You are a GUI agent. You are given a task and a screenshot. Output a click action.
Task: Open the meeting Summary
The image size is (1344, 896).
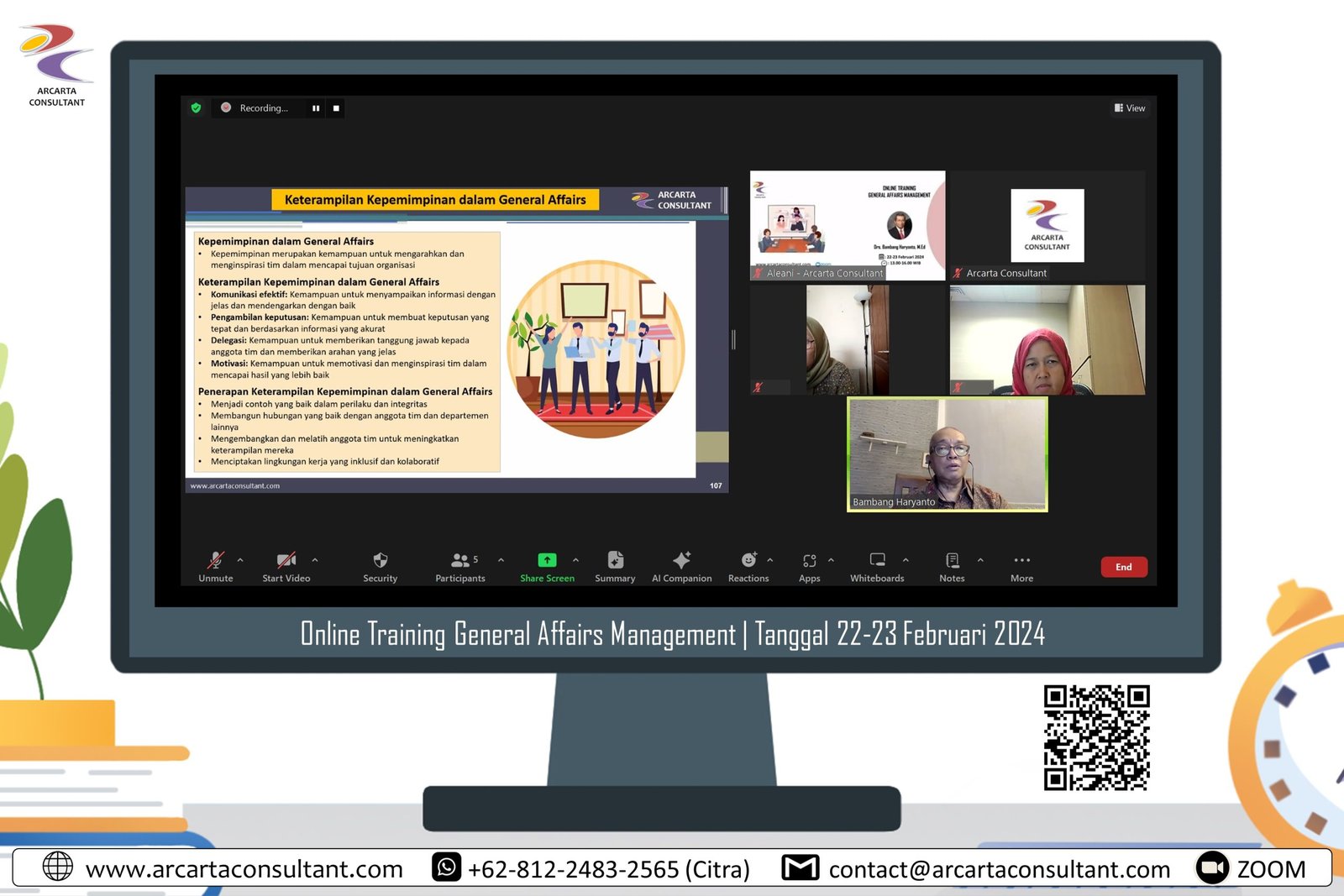click(x=615, y=561)
